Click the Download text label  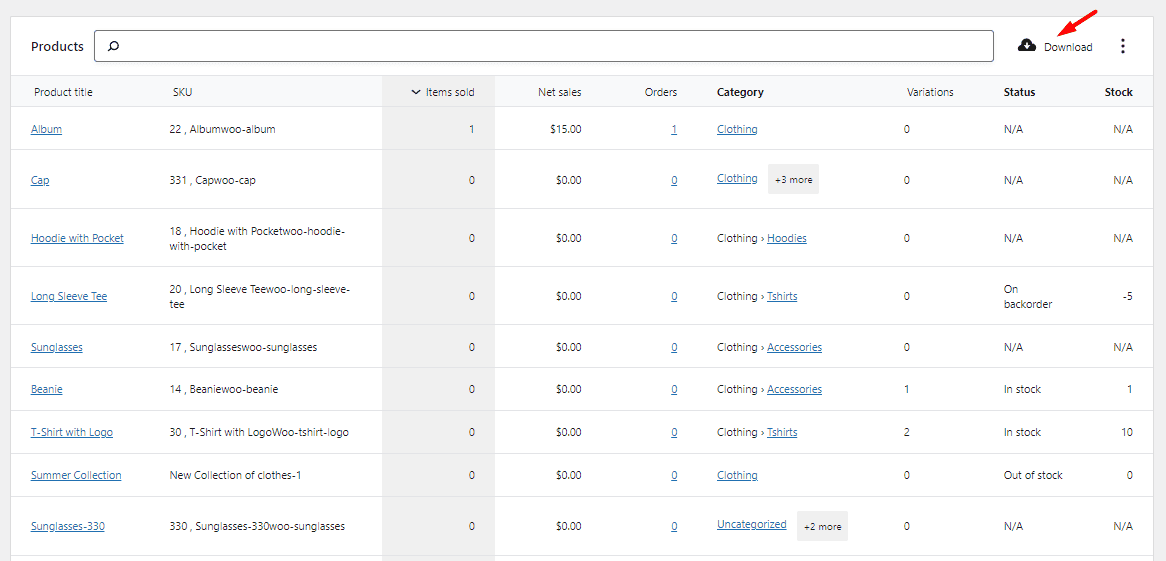1068,47
